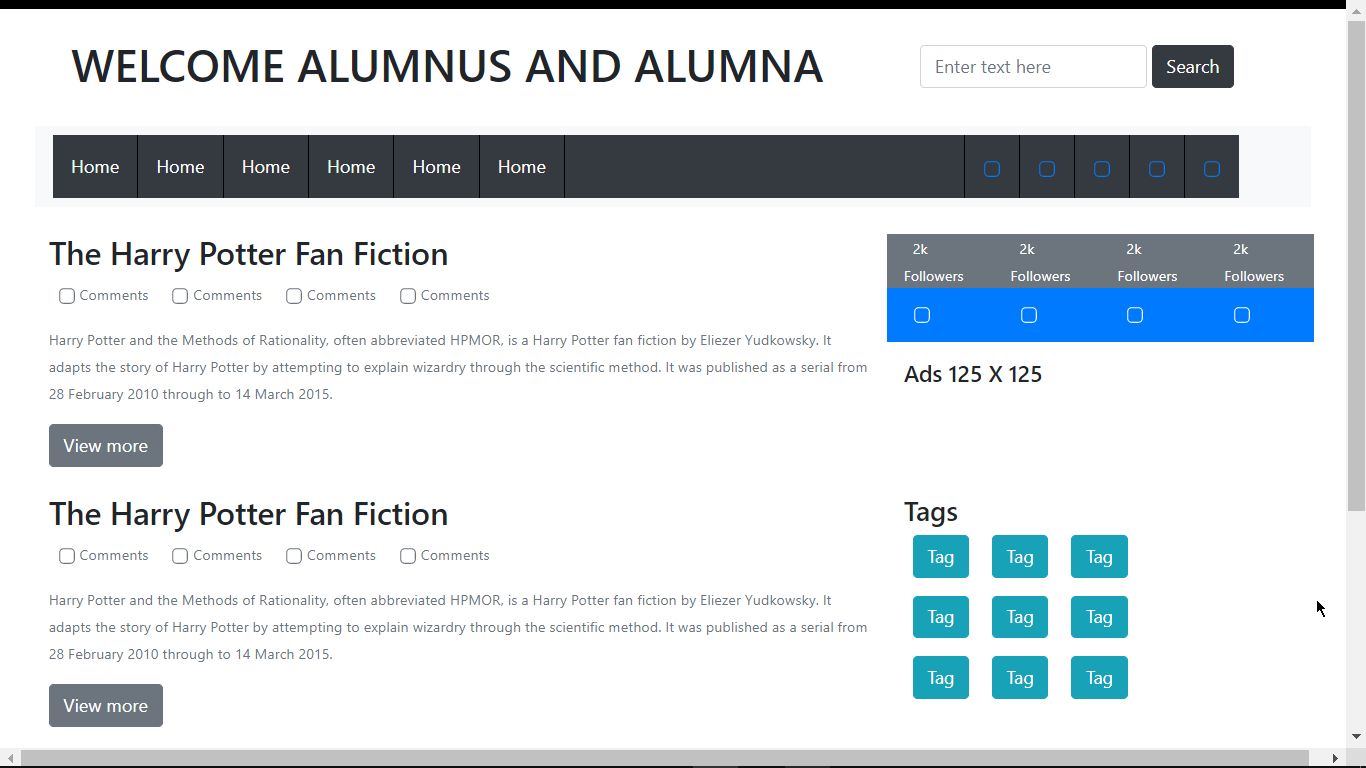Viewport: 1366px width, 768px height.
Task: Click the vertical scrollbar thumb
Action: [x=1356, y=265]
